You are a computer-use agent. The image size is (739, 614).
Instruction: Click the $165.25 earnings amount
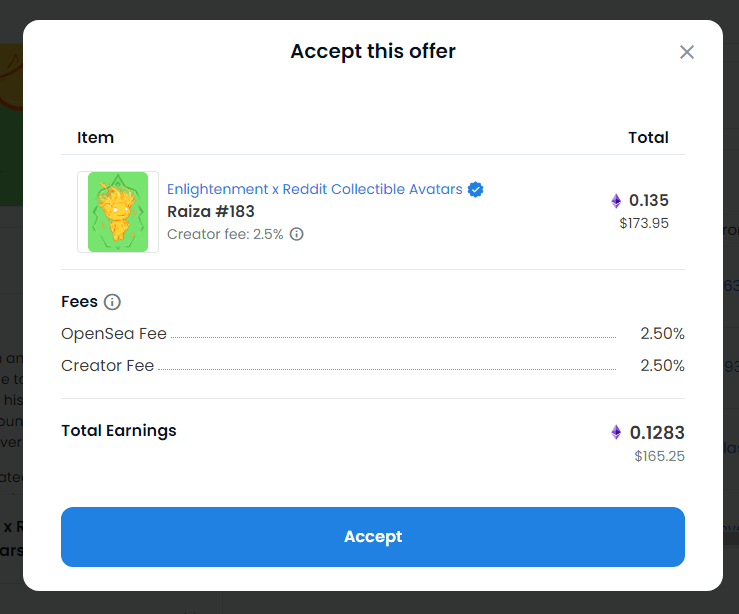tap(659, 456)
